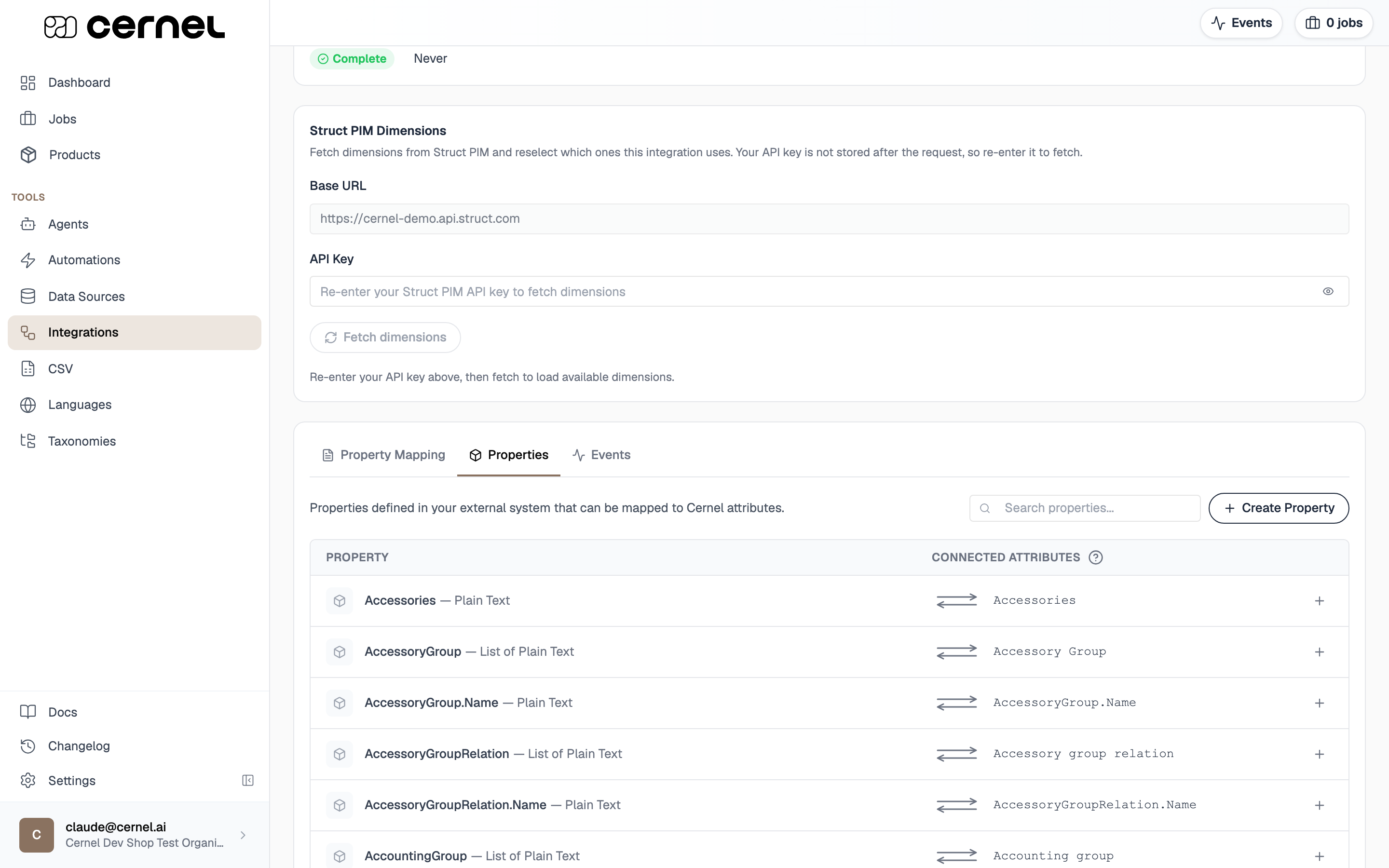The image size is (1389, 868).
Task: Click the AccessoryGroup property cube icon
Action: coord(339,651)
